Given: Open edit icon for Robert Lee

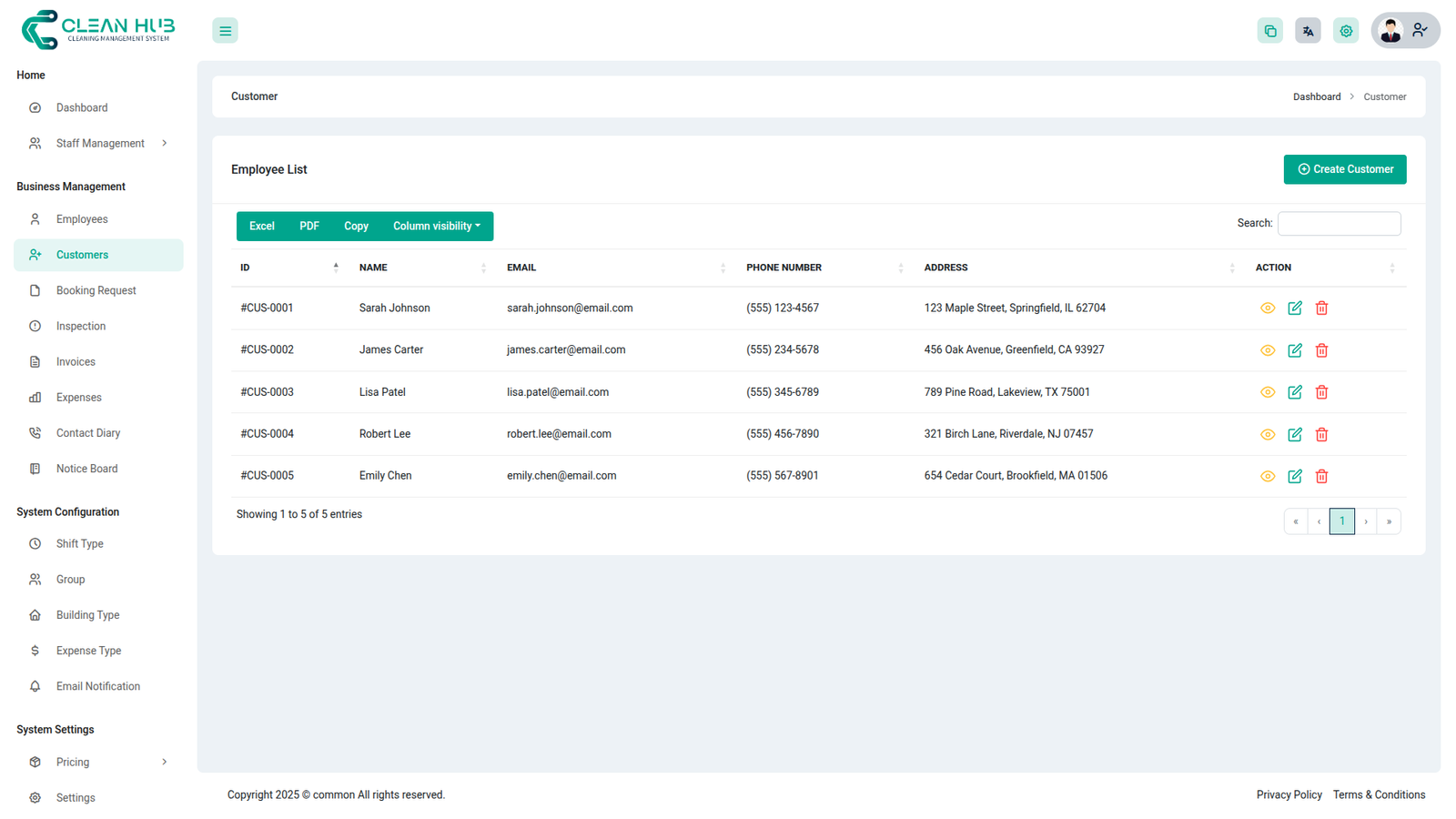Looking at the screenshot, I should pyautogui.click(x=1294, y=435).
